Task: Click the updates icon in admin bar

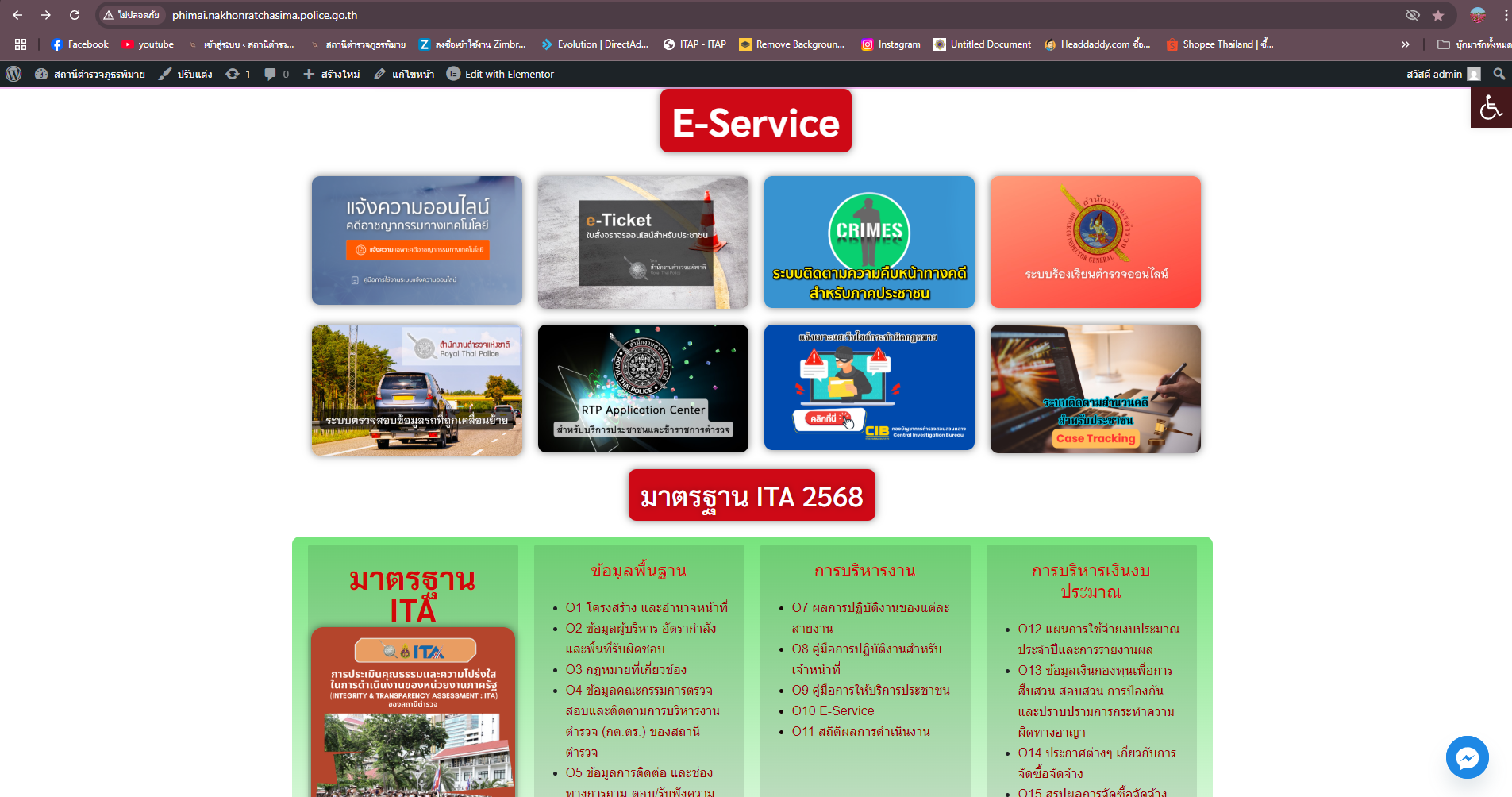Action: coord(237,74)
